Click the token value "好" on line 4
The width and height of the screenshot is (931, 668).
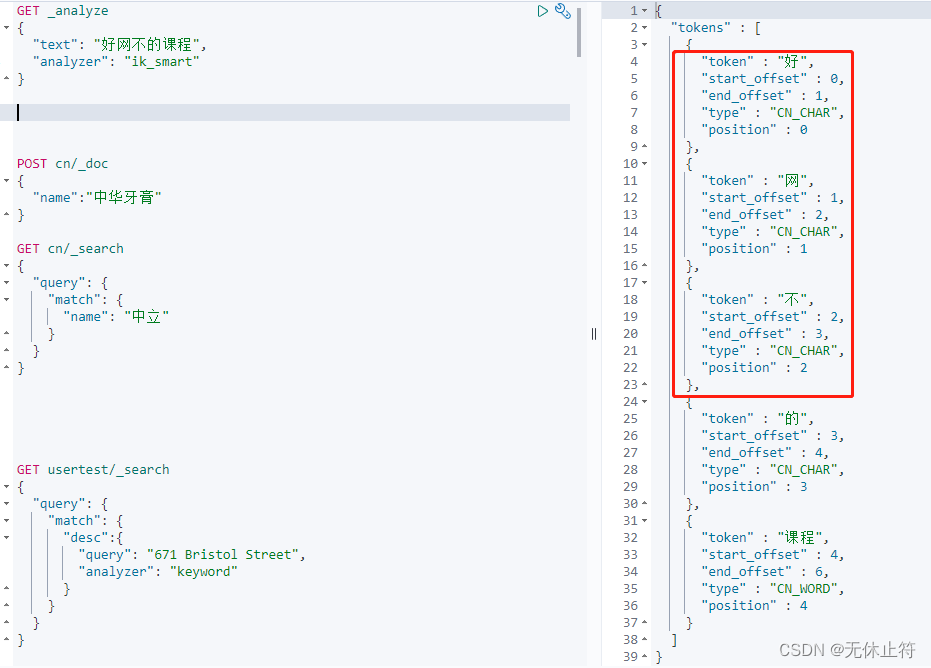tap(791, 62)
